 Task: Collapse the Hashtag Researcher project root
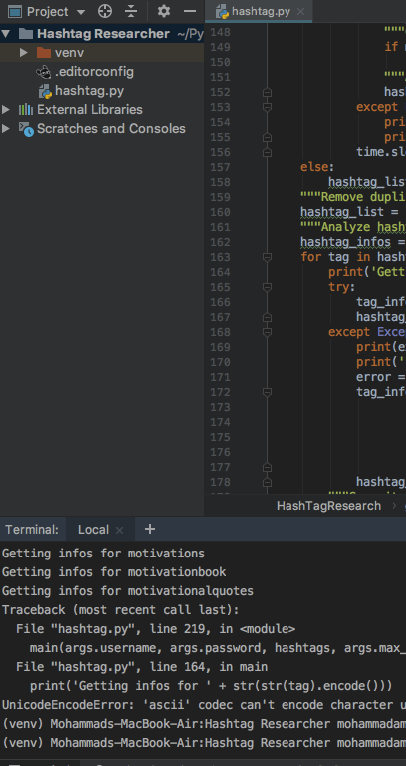6,34
